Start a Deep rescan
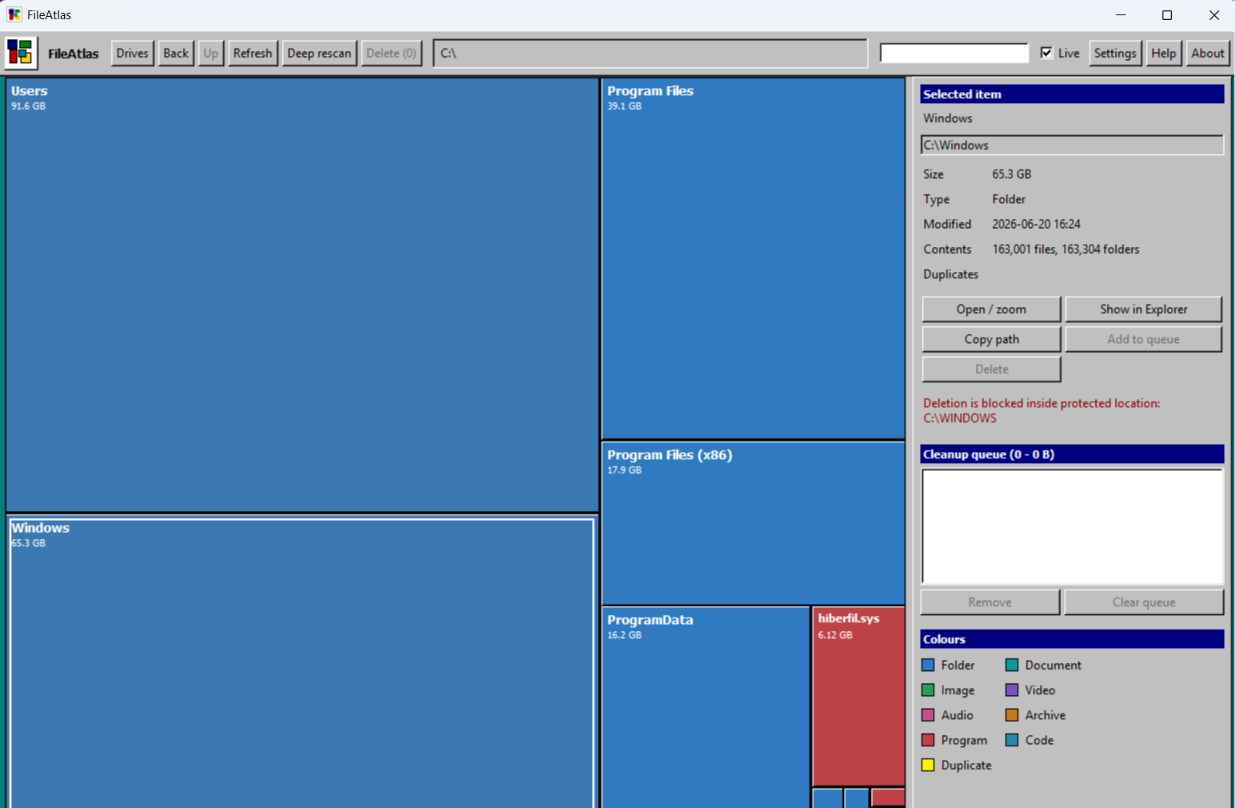The width and height of the screenshot is (1235, 808). coord(319,53)
